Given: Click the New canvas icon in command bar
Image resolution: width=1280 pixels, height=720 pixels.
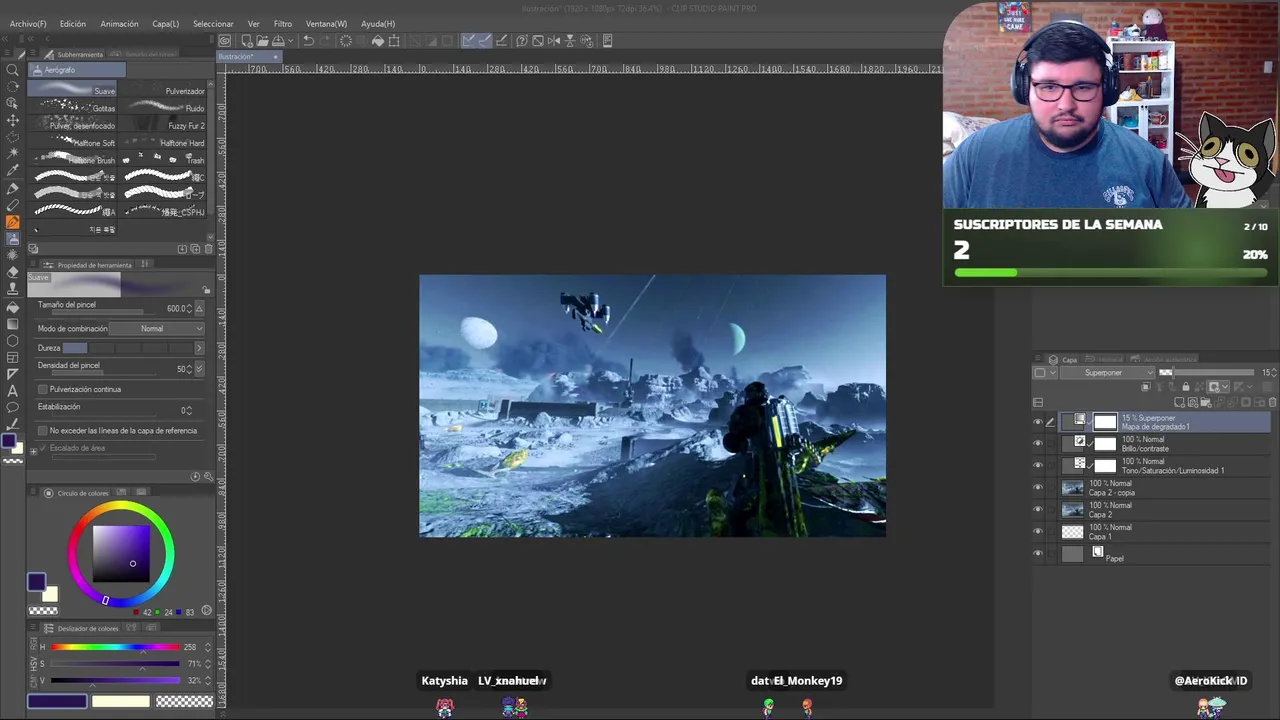Looking at the screenshot, I should click(x=246, y=41).
